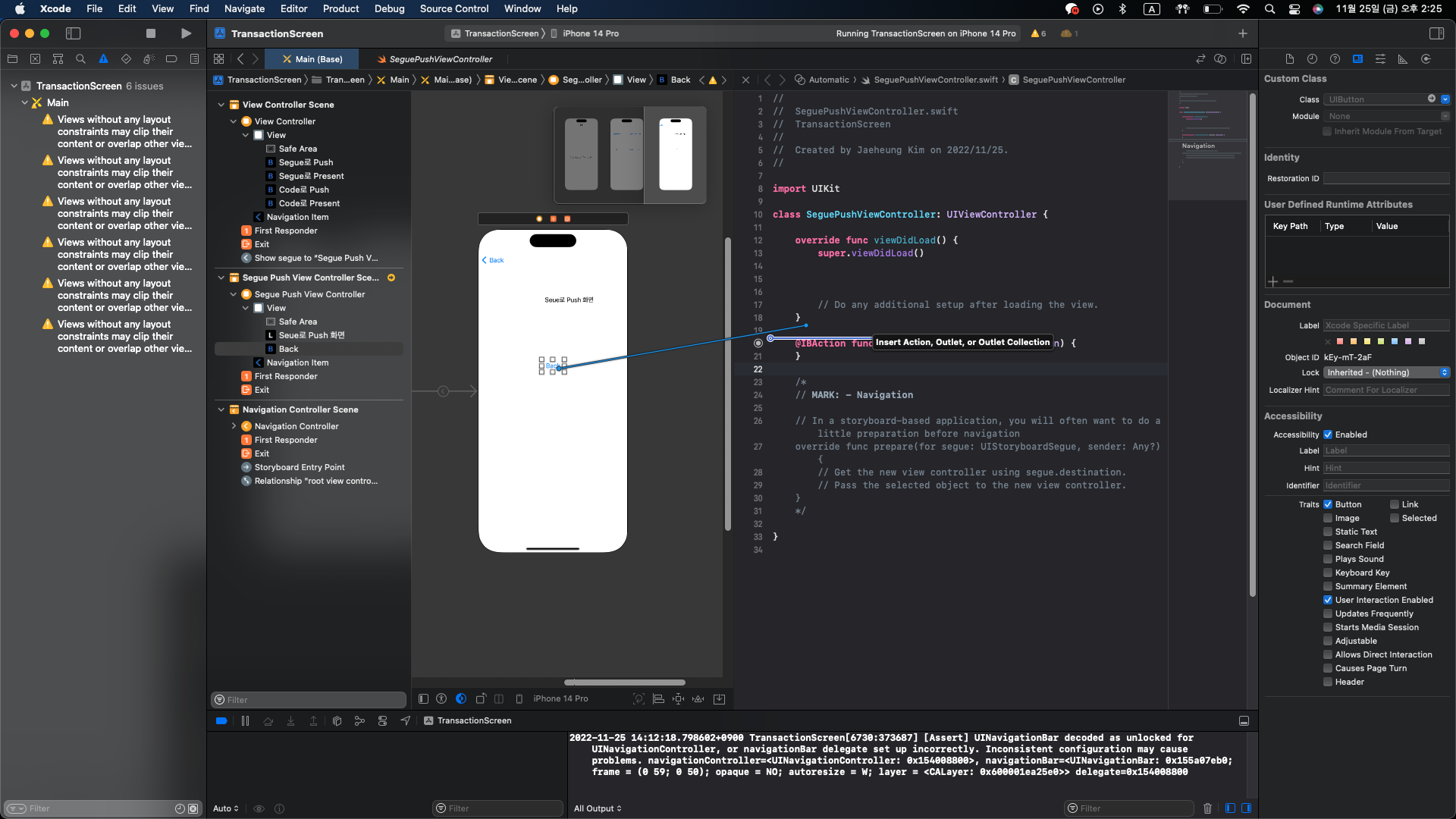
Task: Open the Issue navigator warning icon
Action: tap(103, 59)
